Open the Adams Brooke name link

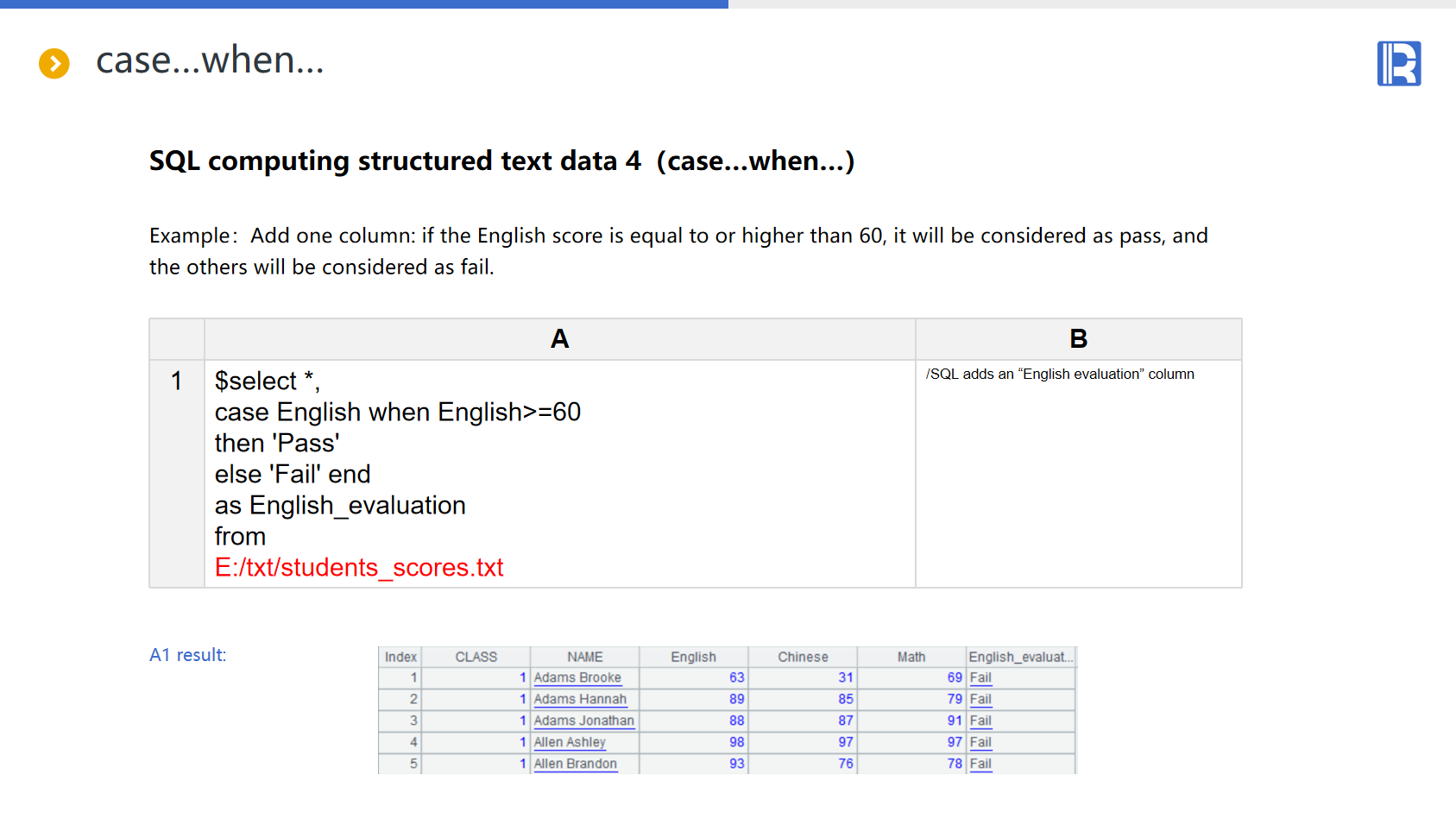tap(577, 678)
